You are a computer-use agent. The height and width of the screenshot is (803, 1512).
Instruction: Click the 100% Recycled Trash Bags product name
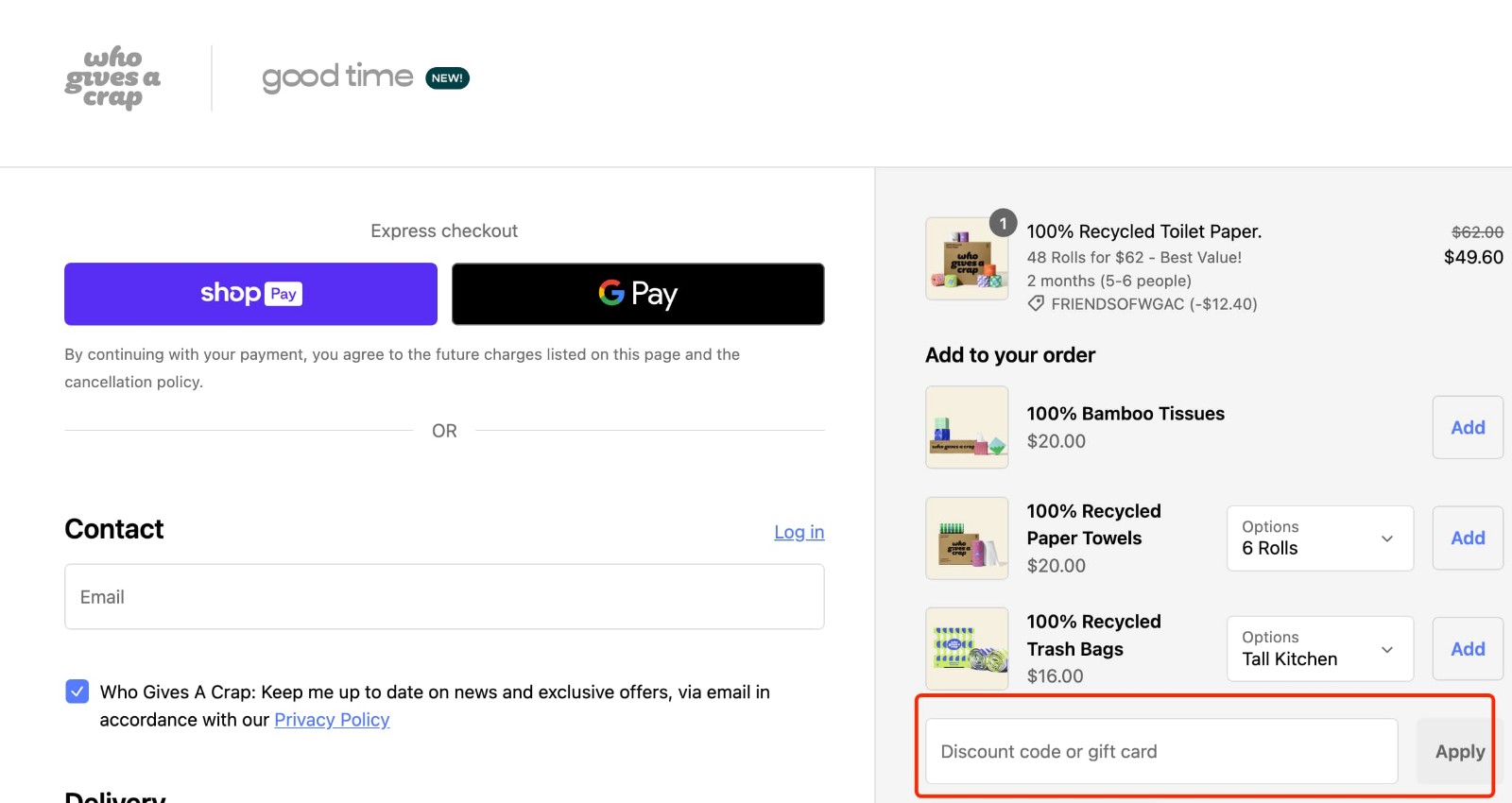pos(1094,635)
